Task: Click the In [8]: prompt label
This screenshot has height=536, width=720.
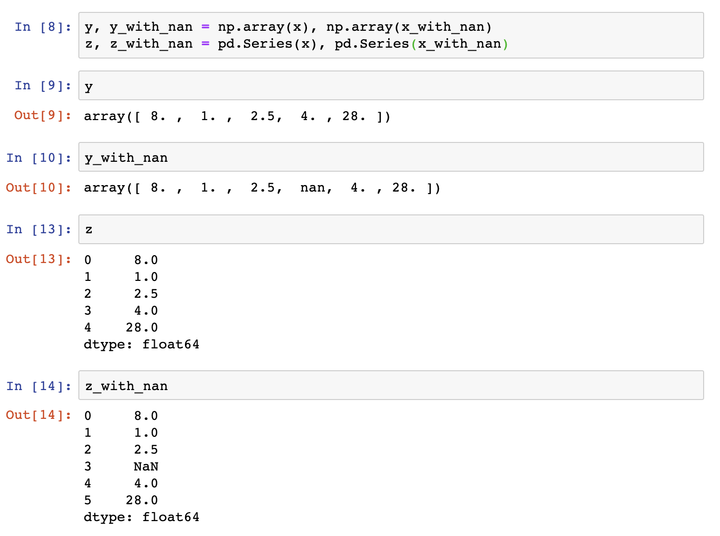Action: pos(43,27)
